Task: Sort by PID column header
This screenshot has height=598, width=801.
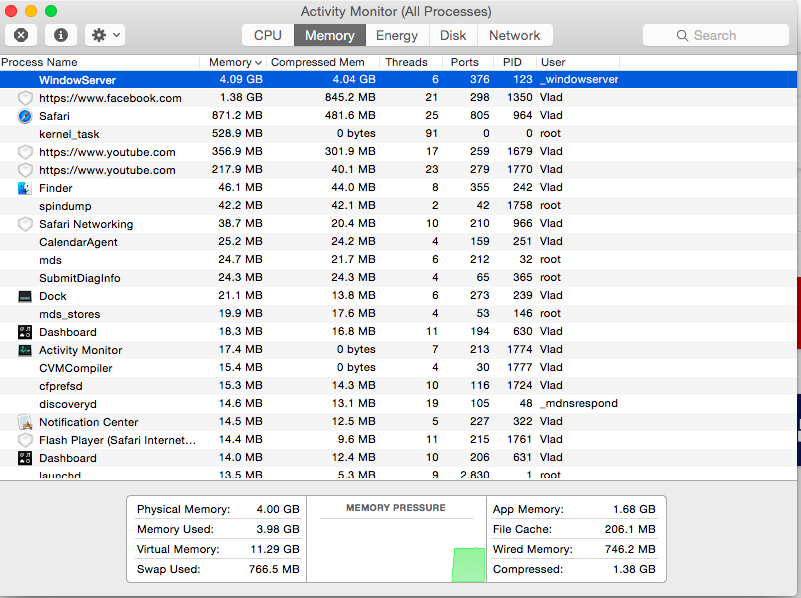Action: [x=515, y=62]
